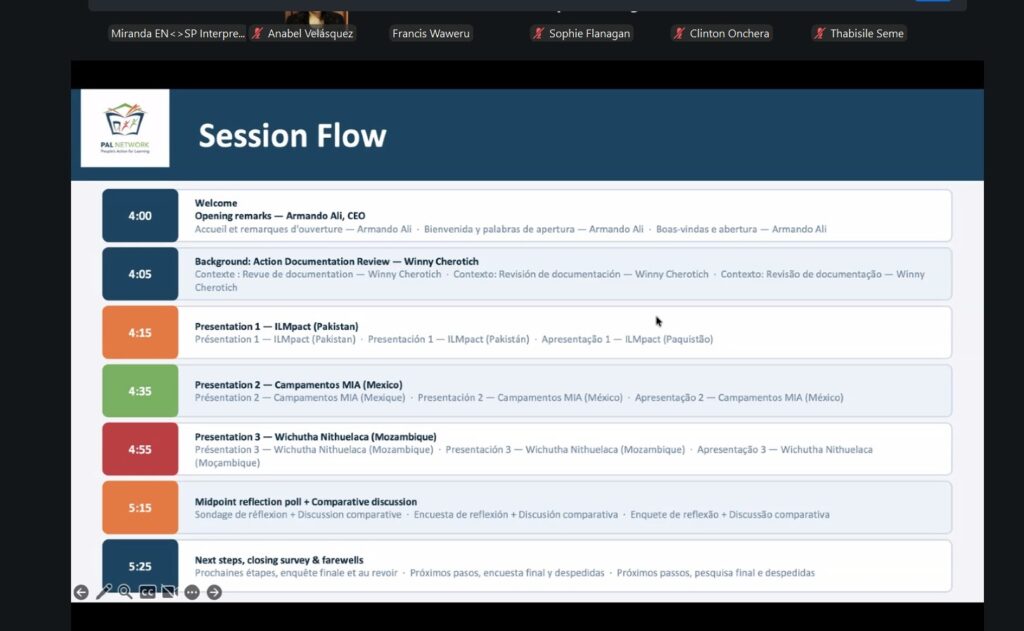Advance to the next slide arrow

click(x=214, y=592)
